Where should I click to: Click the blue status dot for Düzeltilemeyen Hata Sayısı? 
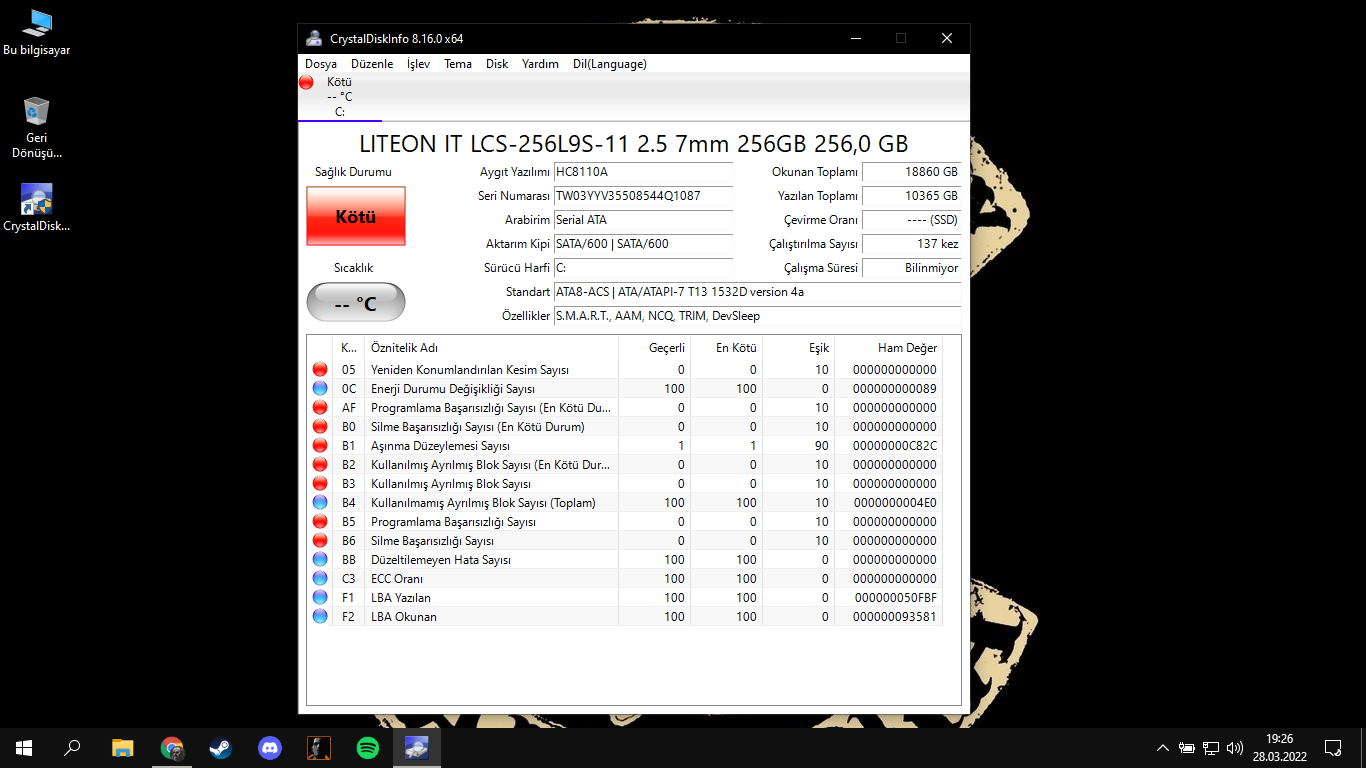tap(320, 560)
